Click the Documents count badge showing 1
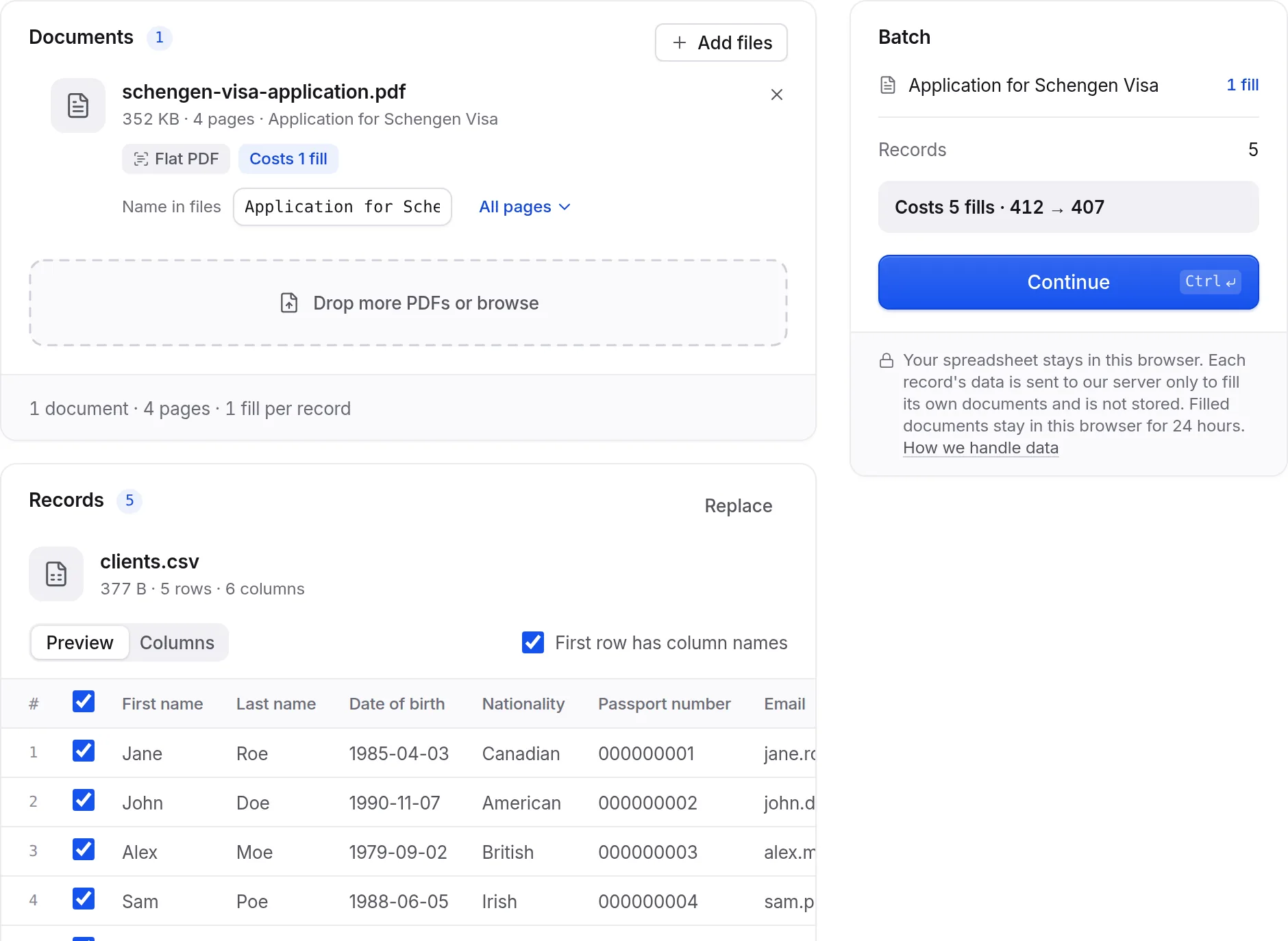 click(x=160, y=38)
